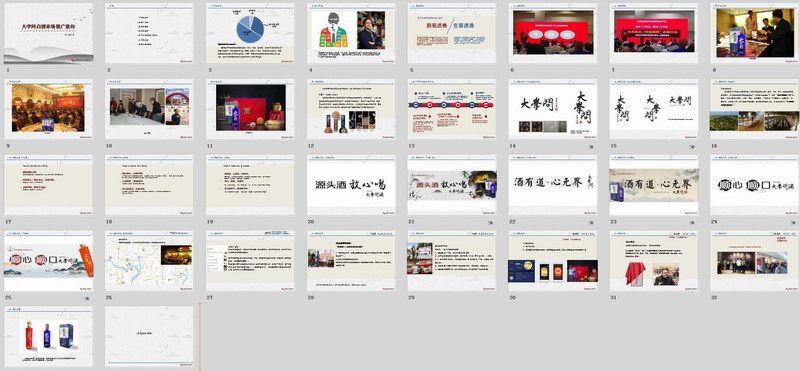This screenshot has height=371, width=800.
Task: Select slide 24 plain 顺心 顺口 slogan
Action: point(754,185)
